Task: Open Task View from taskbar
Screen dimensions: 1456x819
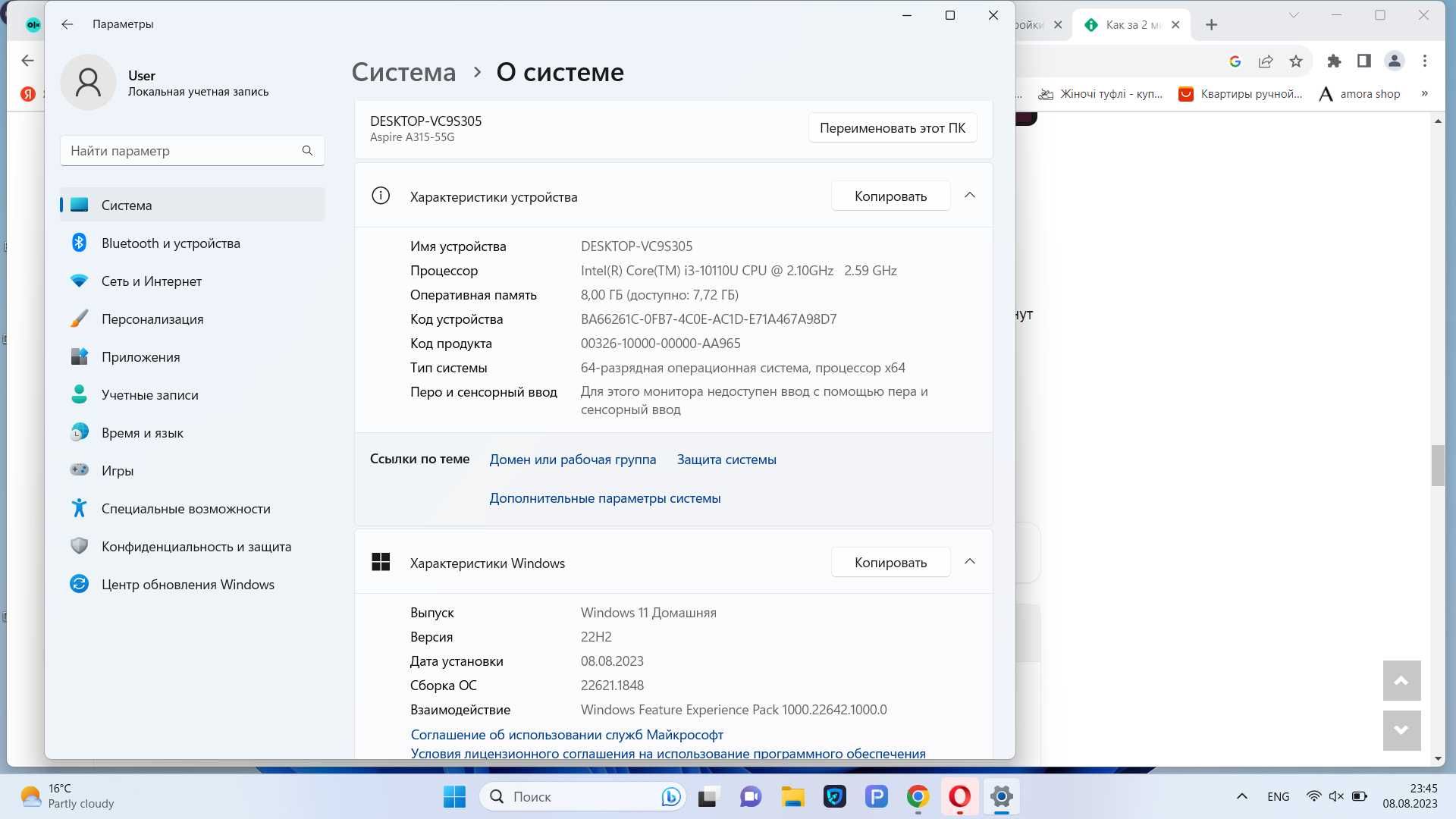Action: pyautogui.click(x=708, y=797)
